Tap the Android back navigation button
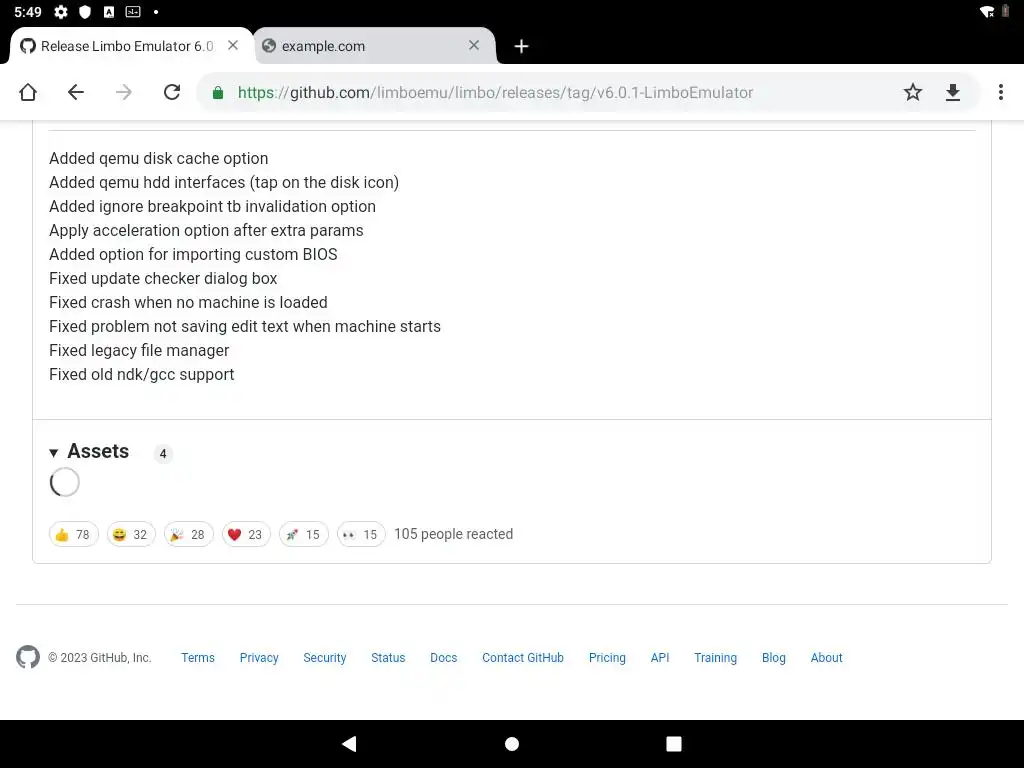The image size is (1024, 768). (x=349, y=743)
